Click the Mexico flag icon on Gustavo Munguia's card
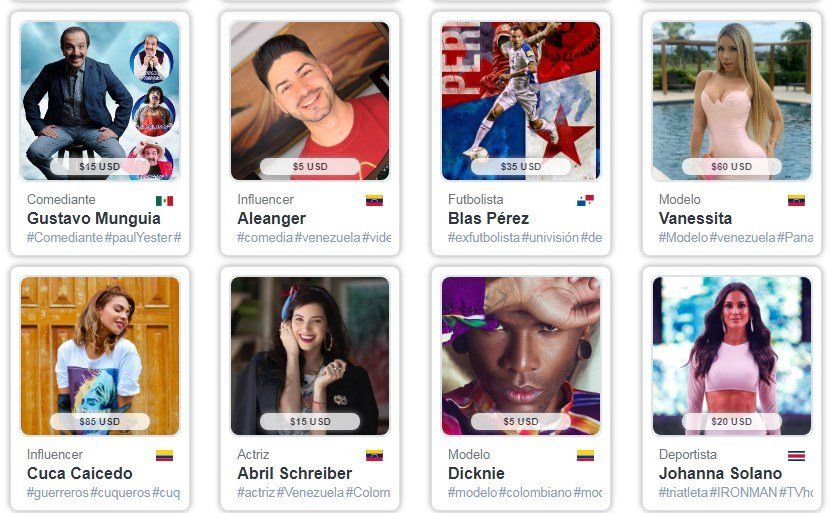The height and width of the screenshot is (513, 830). click(164, 201)
